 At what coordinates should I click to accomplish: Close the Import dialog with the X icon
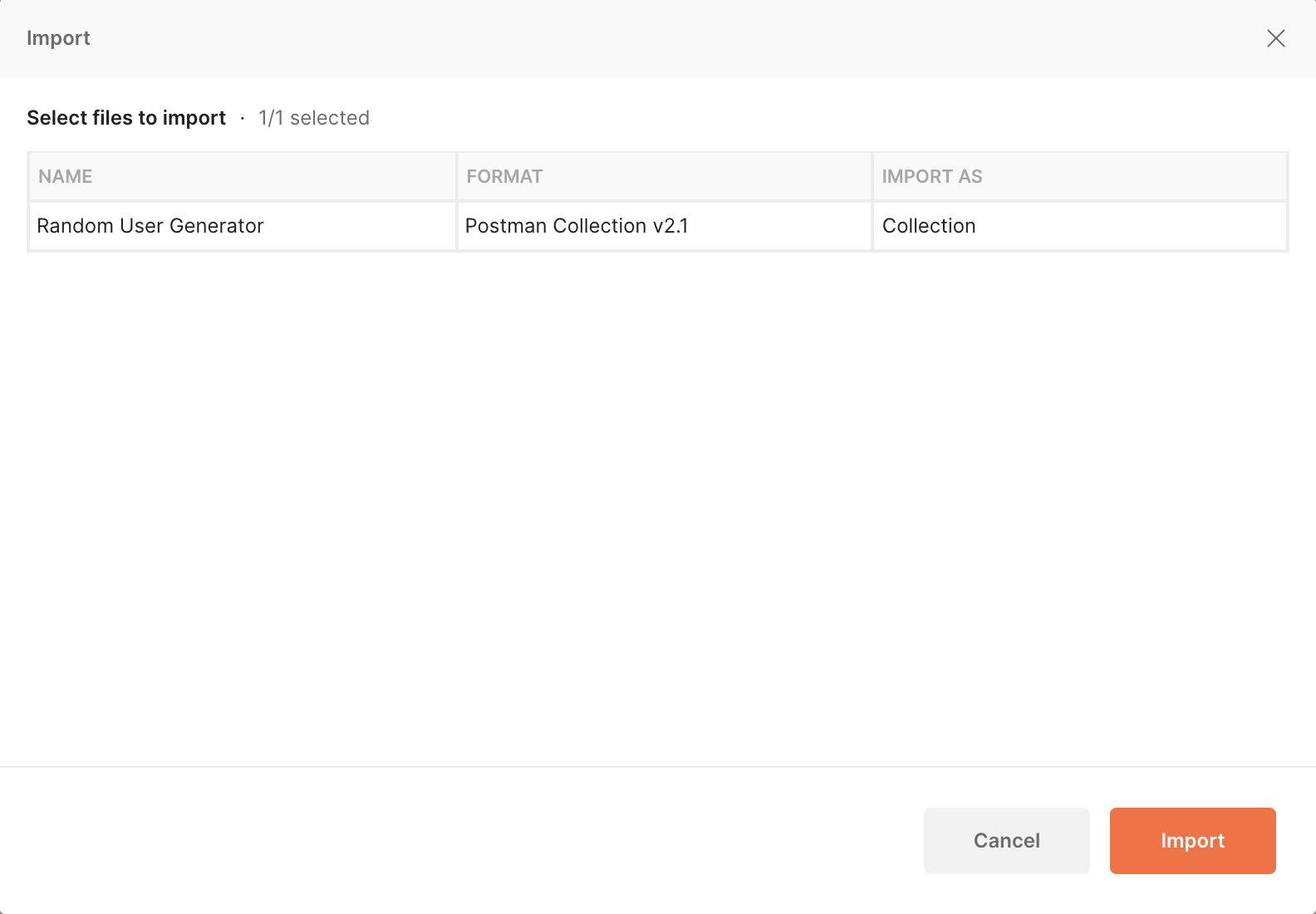1275,38
